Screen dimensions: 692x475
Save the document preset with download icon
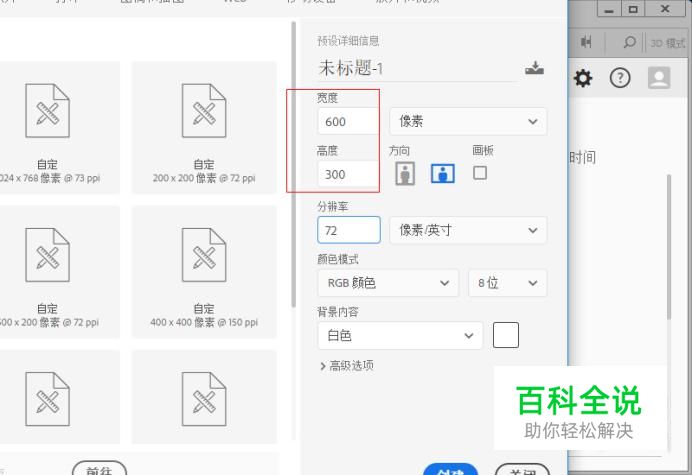(x=534, y=68)
